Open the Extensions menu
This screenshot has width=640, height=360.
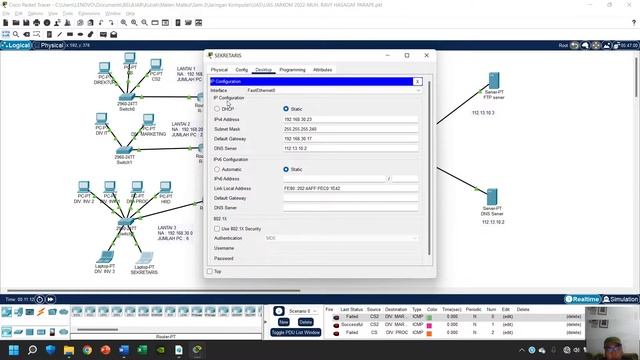coord(89,13)
